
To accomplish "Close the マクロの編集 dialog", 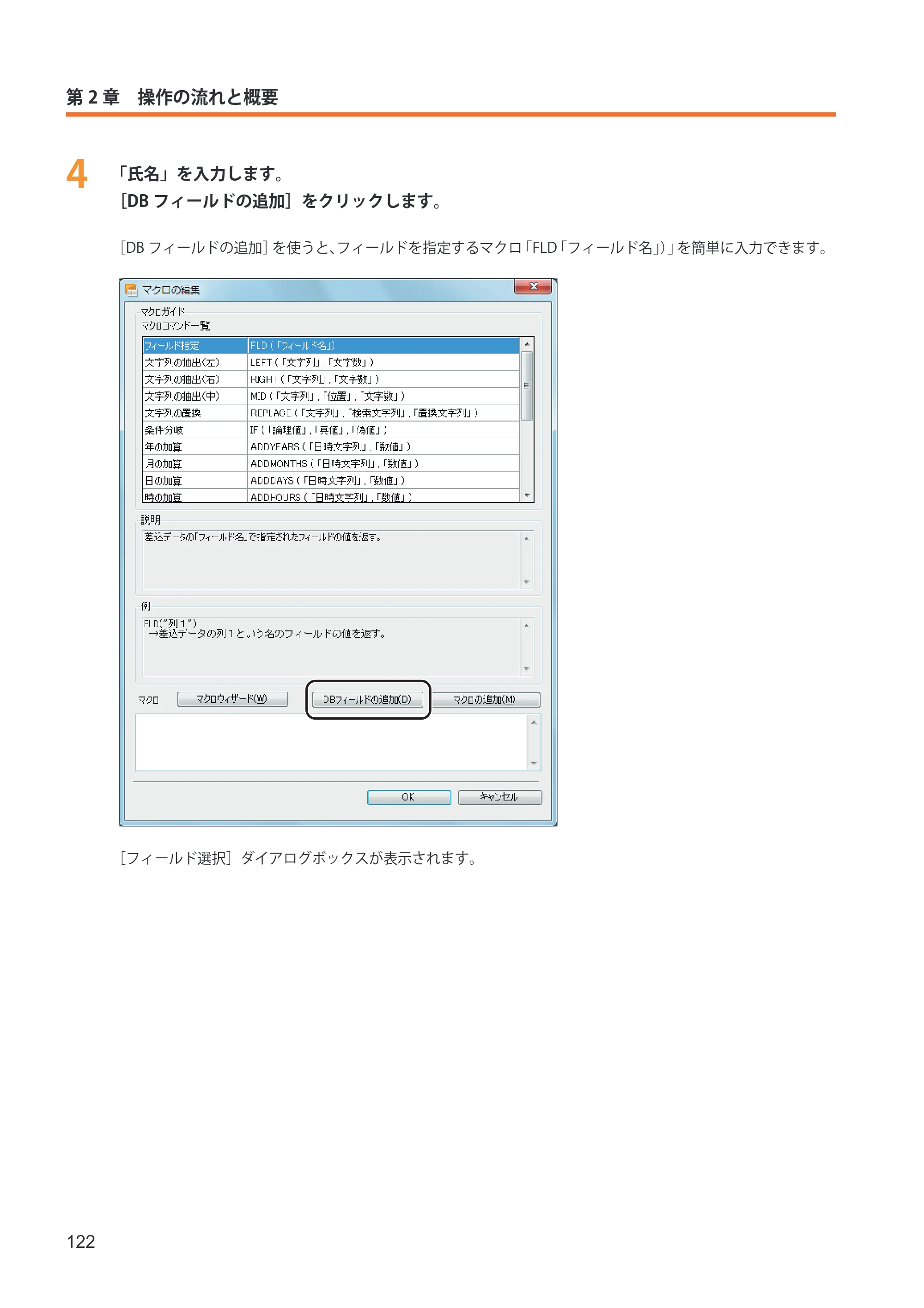I will 533,287.
